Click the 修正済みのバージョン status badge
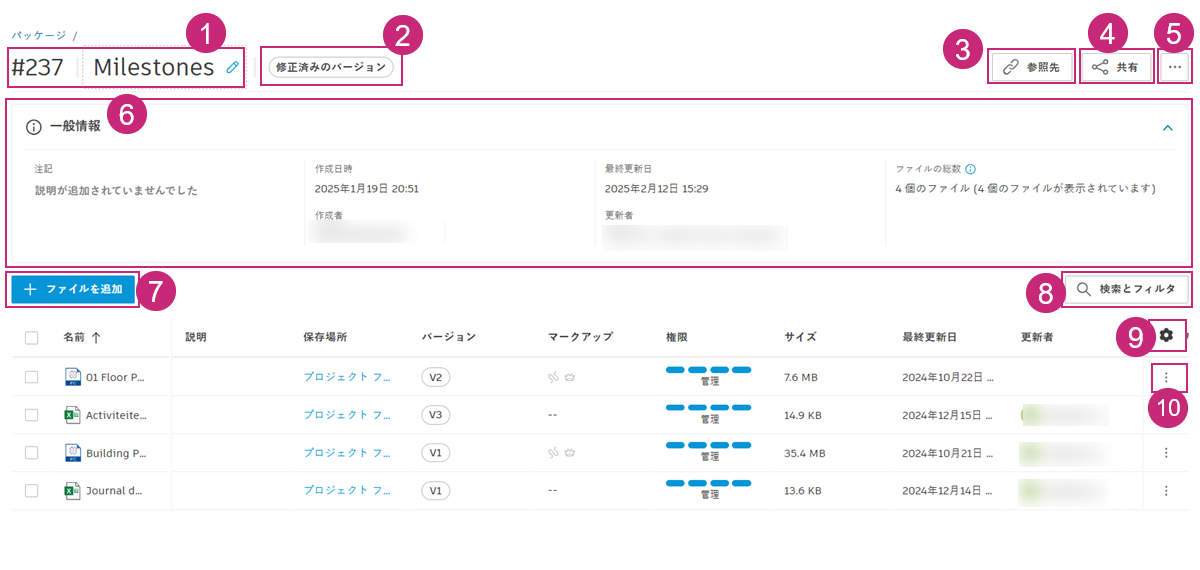The width and height of the screenshot is (1200, 570). 331,67
